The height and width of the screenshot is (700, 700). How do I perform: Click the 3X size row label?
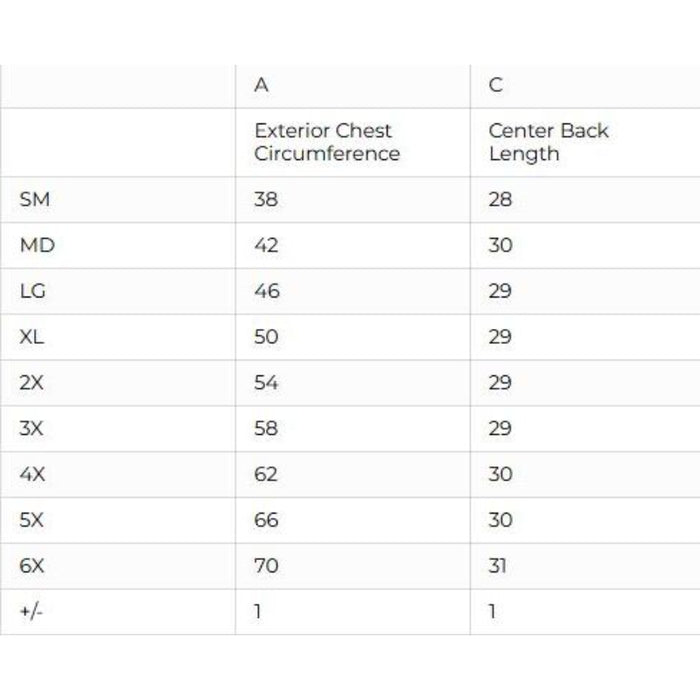(x=32, y=428)
